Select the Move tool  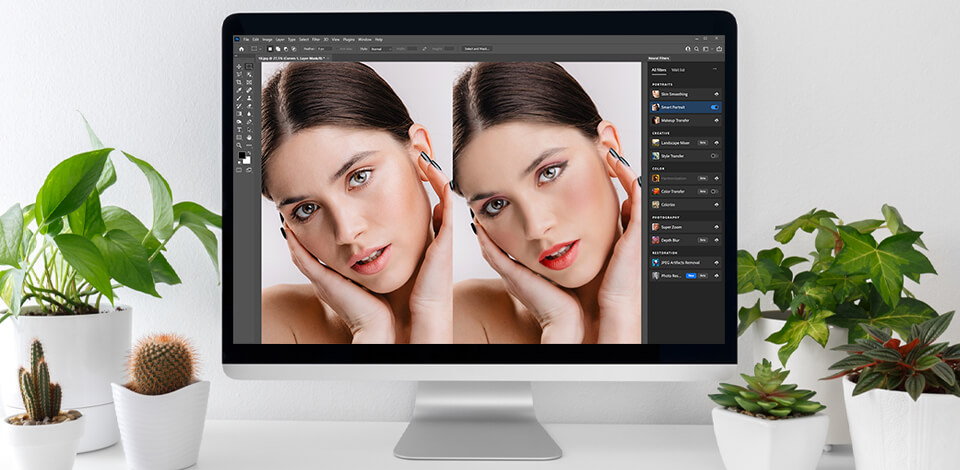[x=239, y=66]
